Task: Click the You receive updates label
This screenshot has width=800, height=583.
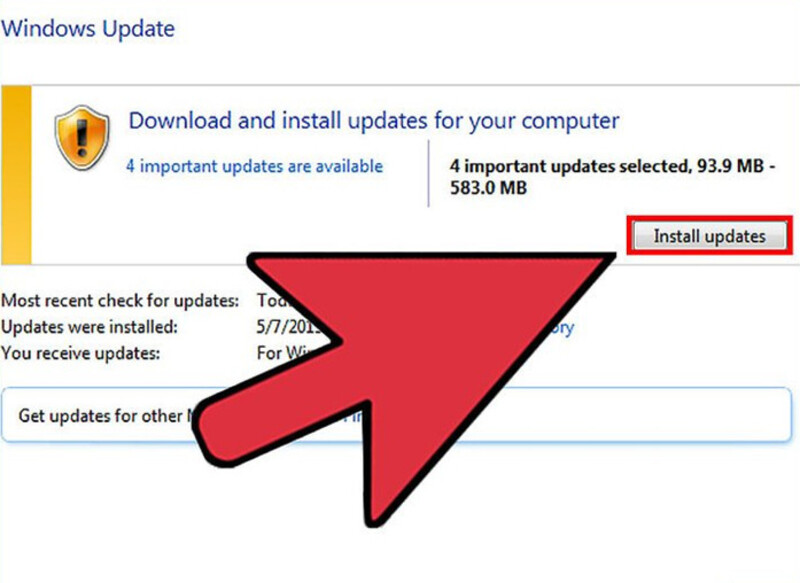Action: coord(81,353)
